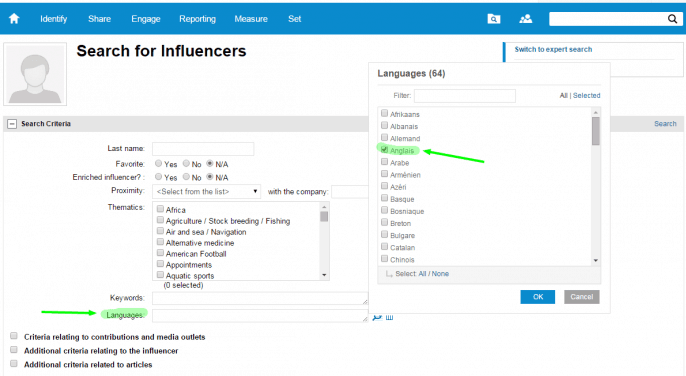686x376 pixels.
Task: Uncheck the Anglais language
Action: 384,150
